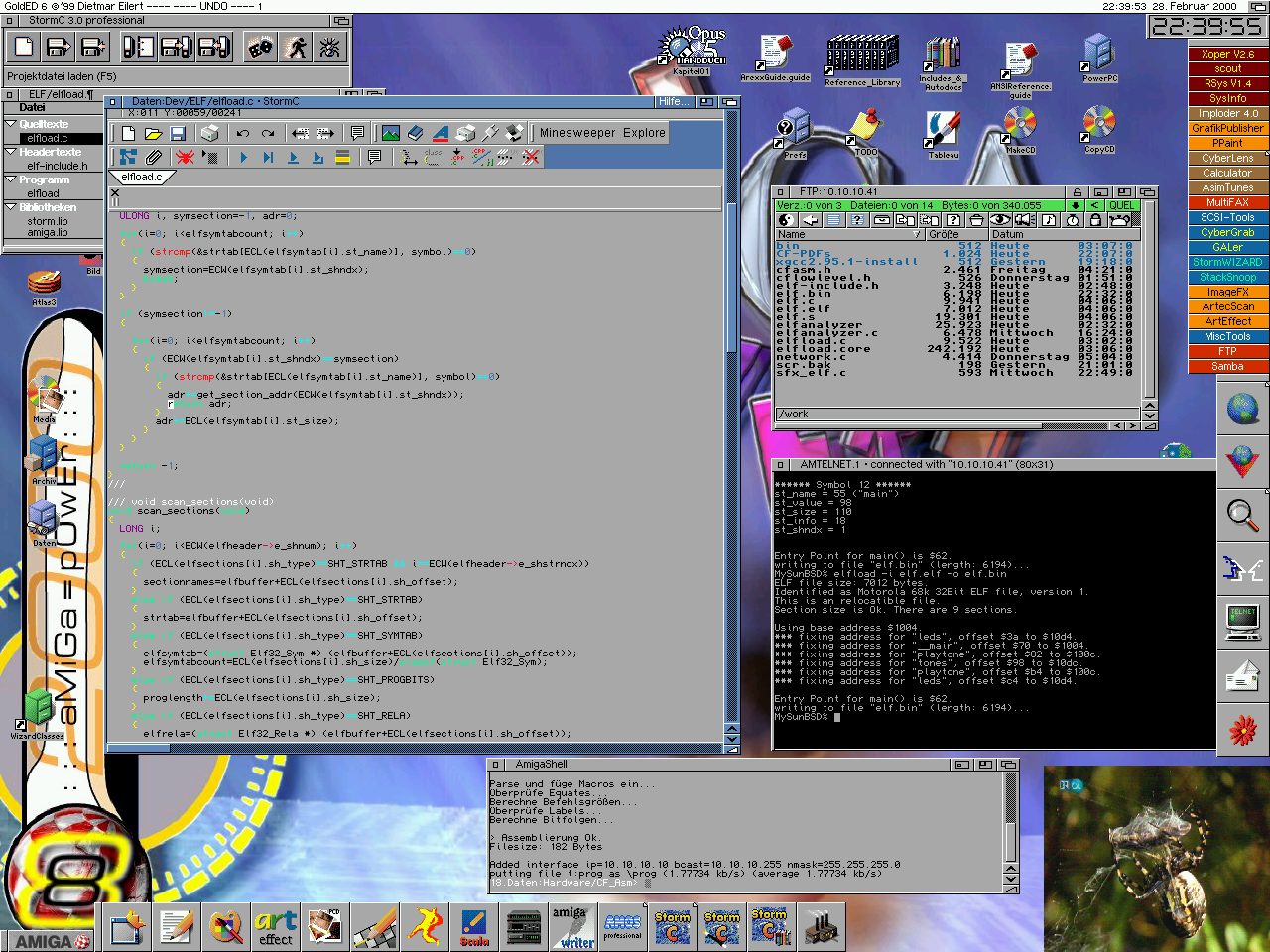
Task: Click the bug icon in StormC main toolbar
Action: coord(330,47)
